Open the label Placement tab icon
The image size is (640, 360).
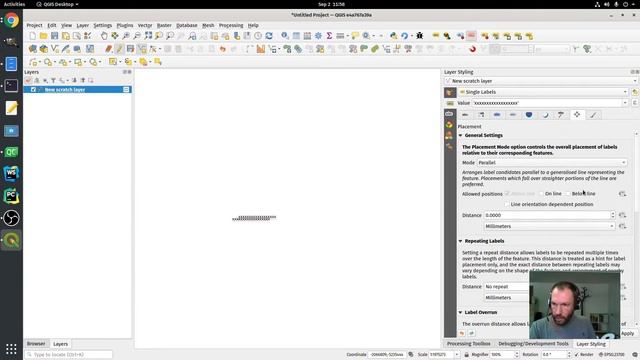[577, 115]
